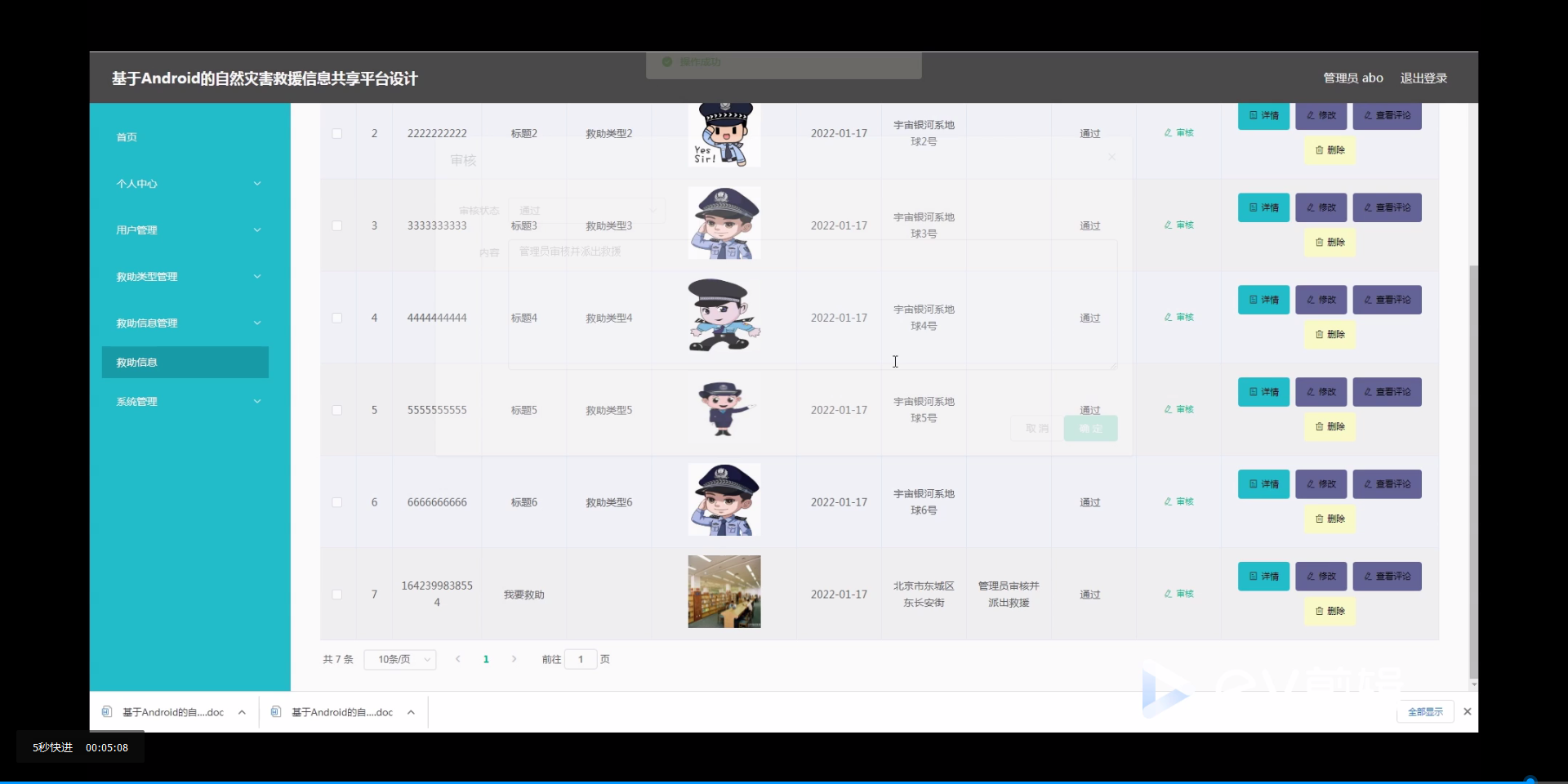
Task: Select the 审核 review icon on row 6
Action: (1178, 501)
